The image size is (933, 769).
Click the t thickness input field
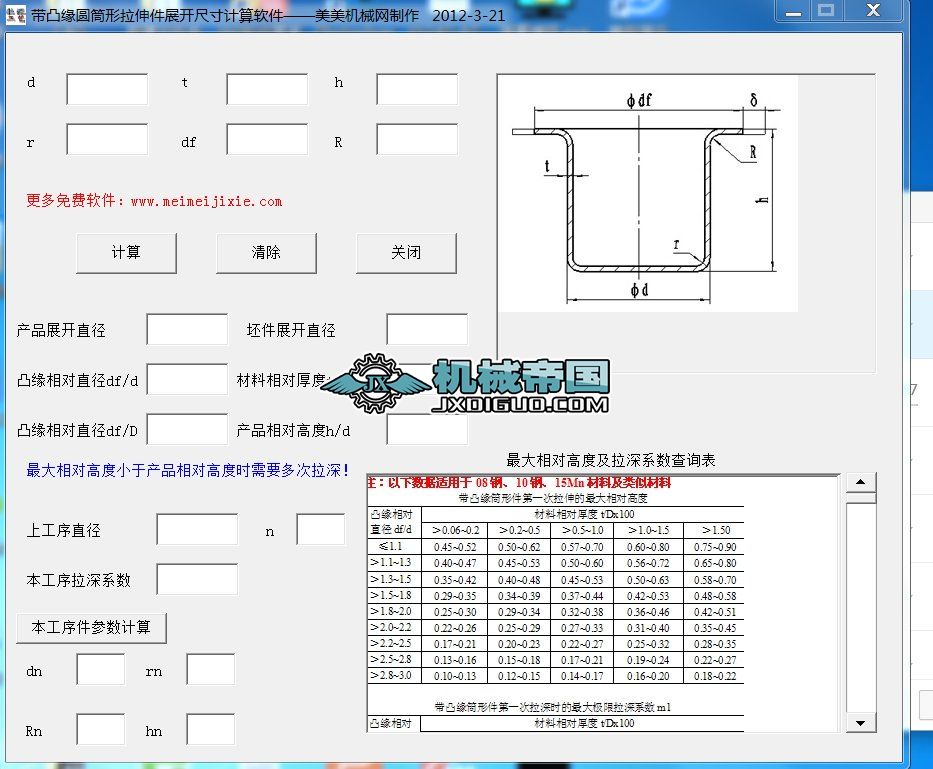point(267,89)
